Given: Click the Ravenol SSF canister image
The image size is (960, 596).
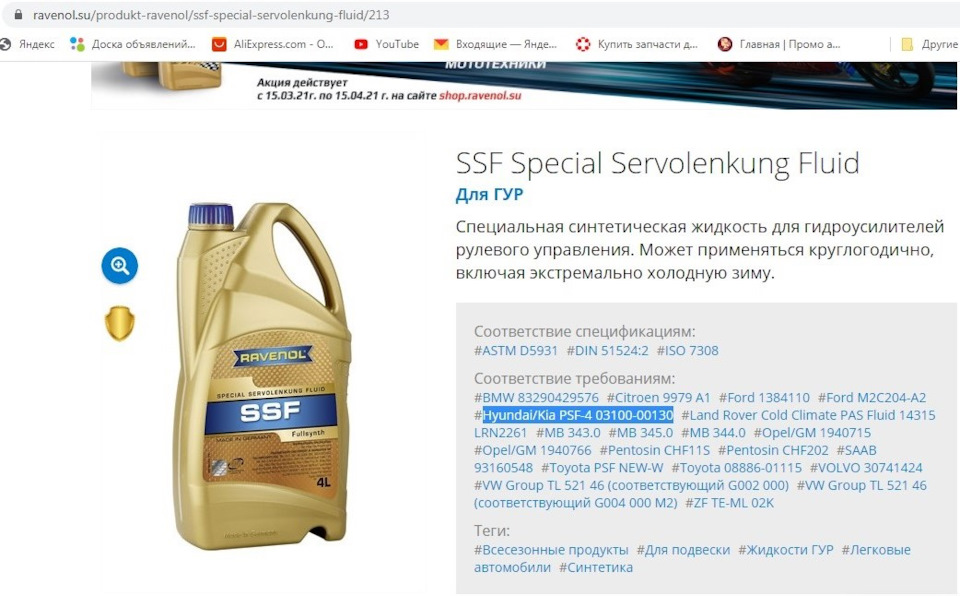Looking at the screenshot, I should [263, 375].
